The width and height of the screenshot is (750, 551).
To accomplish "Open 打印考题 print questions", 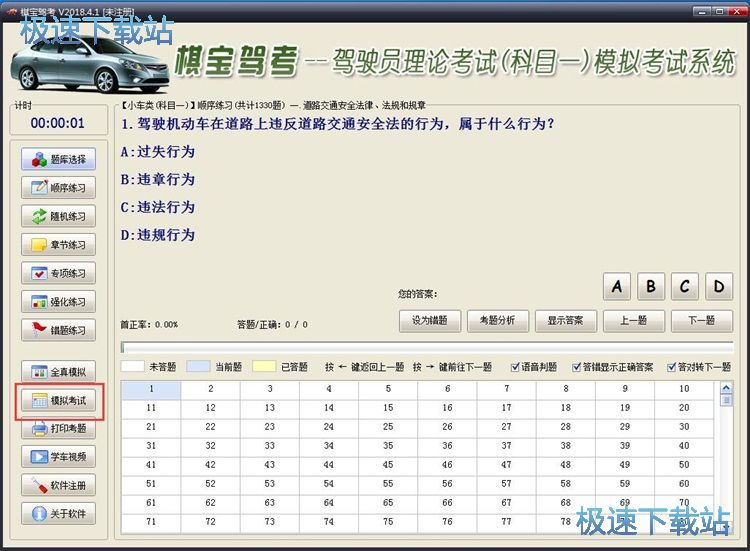I will [59, 429].
